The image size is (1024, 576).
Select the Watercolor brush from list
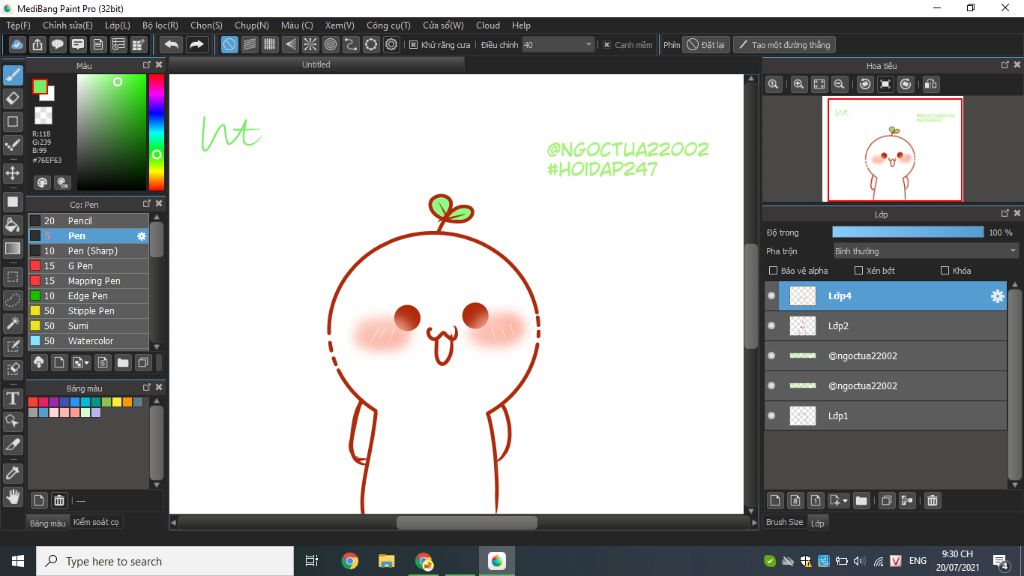pyautogui.click(x=92, y=341)
